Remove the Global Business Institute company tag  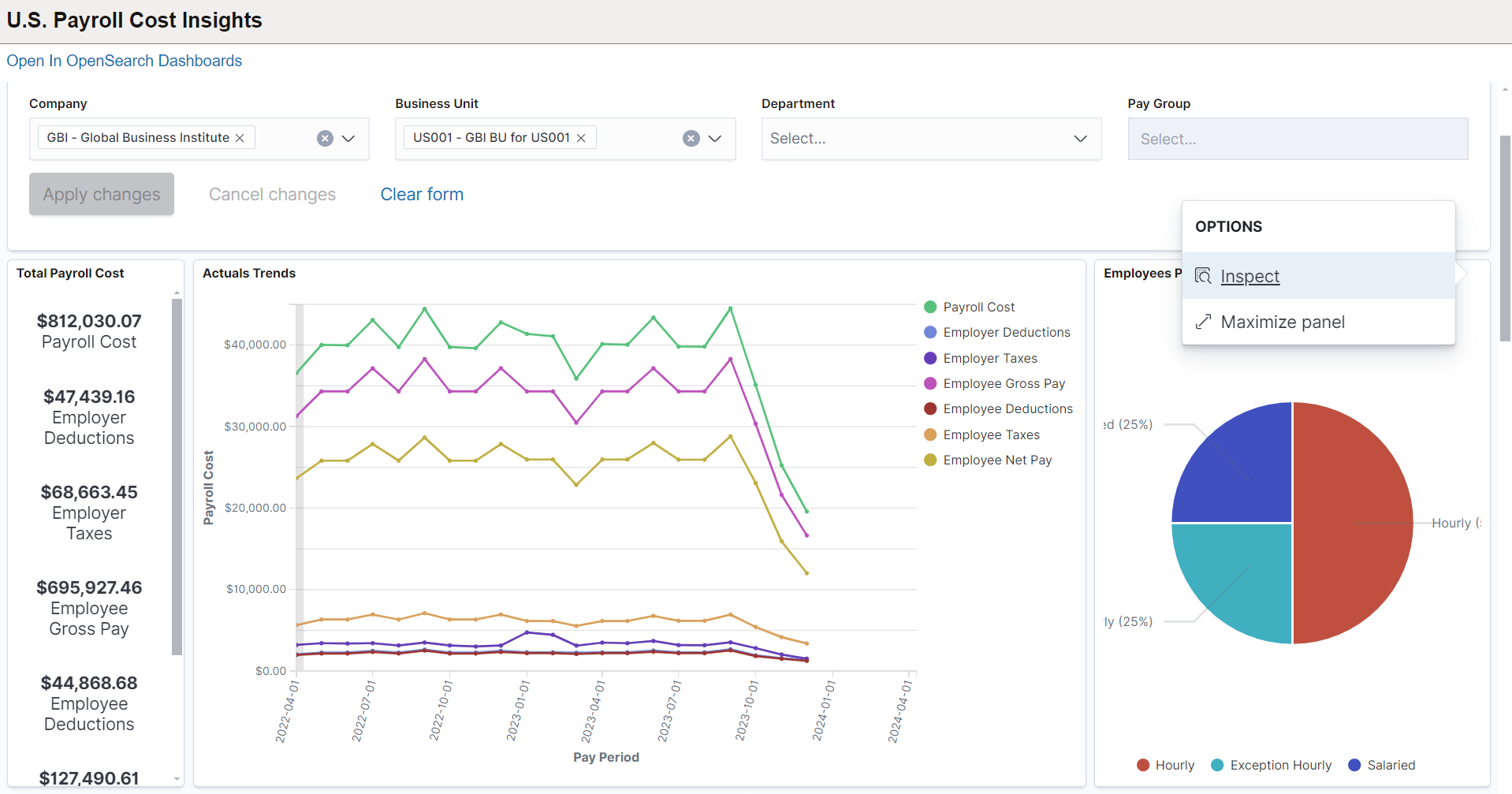click(x=240, y=137)
